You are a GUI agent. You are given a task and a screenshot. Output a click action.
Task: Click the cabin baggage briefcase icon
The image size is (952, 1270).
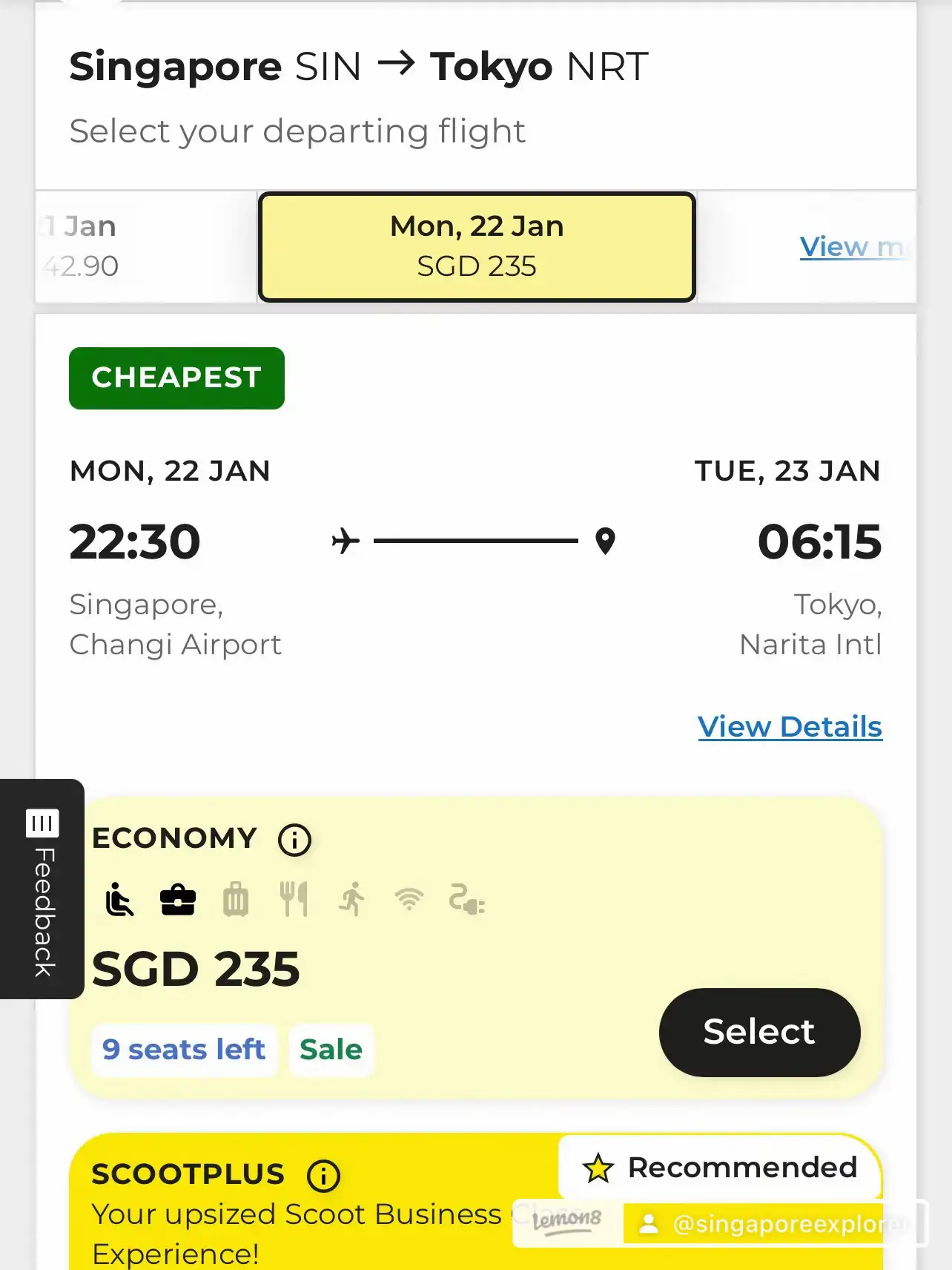pyautogui.click(x=176, y=900)
